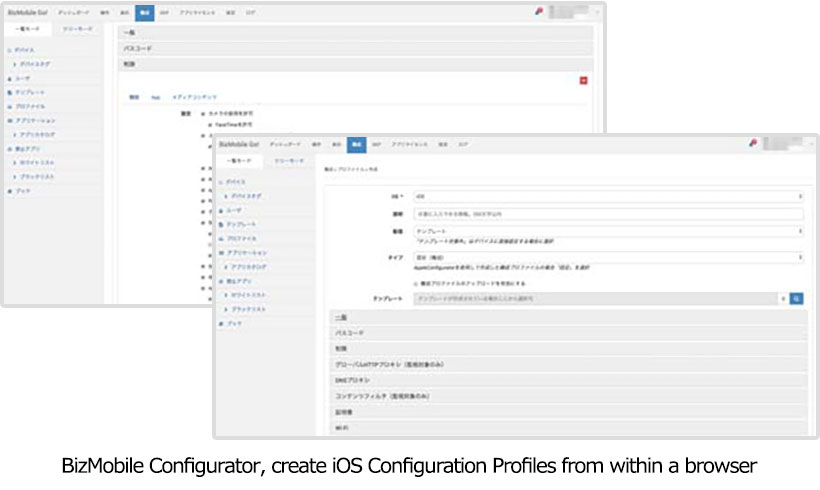This screenshot has height=490, width=820.
Task: Expand the パスコード section in the front window
Action: [x=569, y=333]
